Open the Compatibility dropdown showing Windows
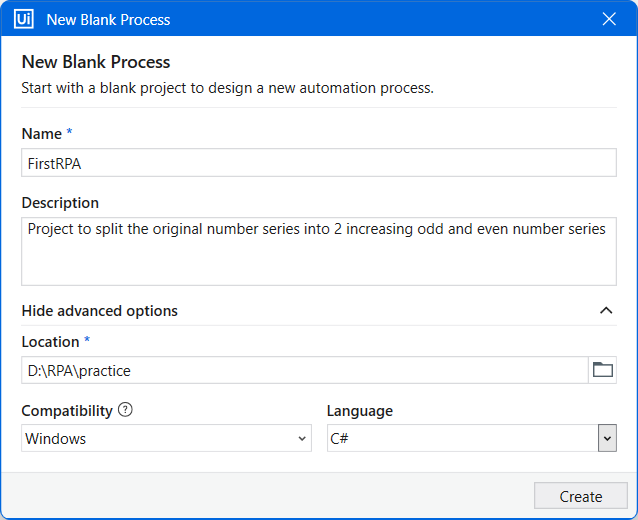The width and height of the screenshot is (638, 520). coord(166,438)
